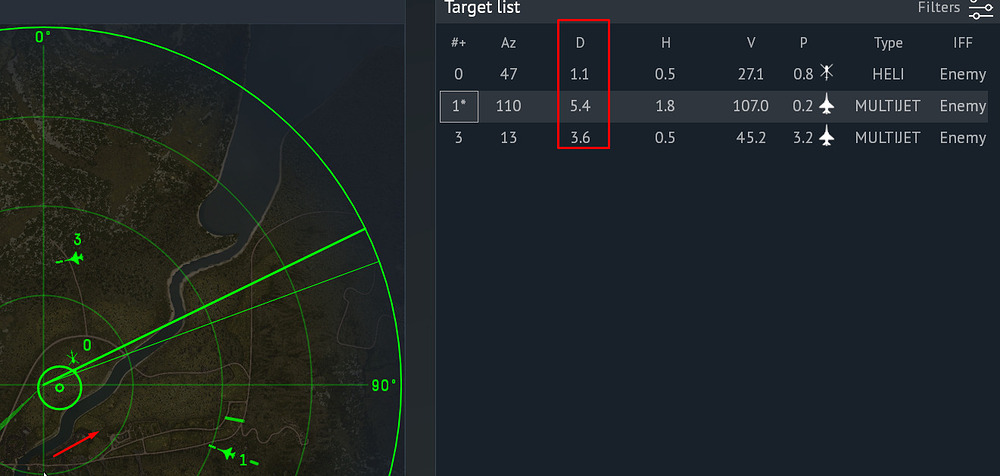Sort the list by Az column header
Screen dimensions: 1000x476
(509, 43)
